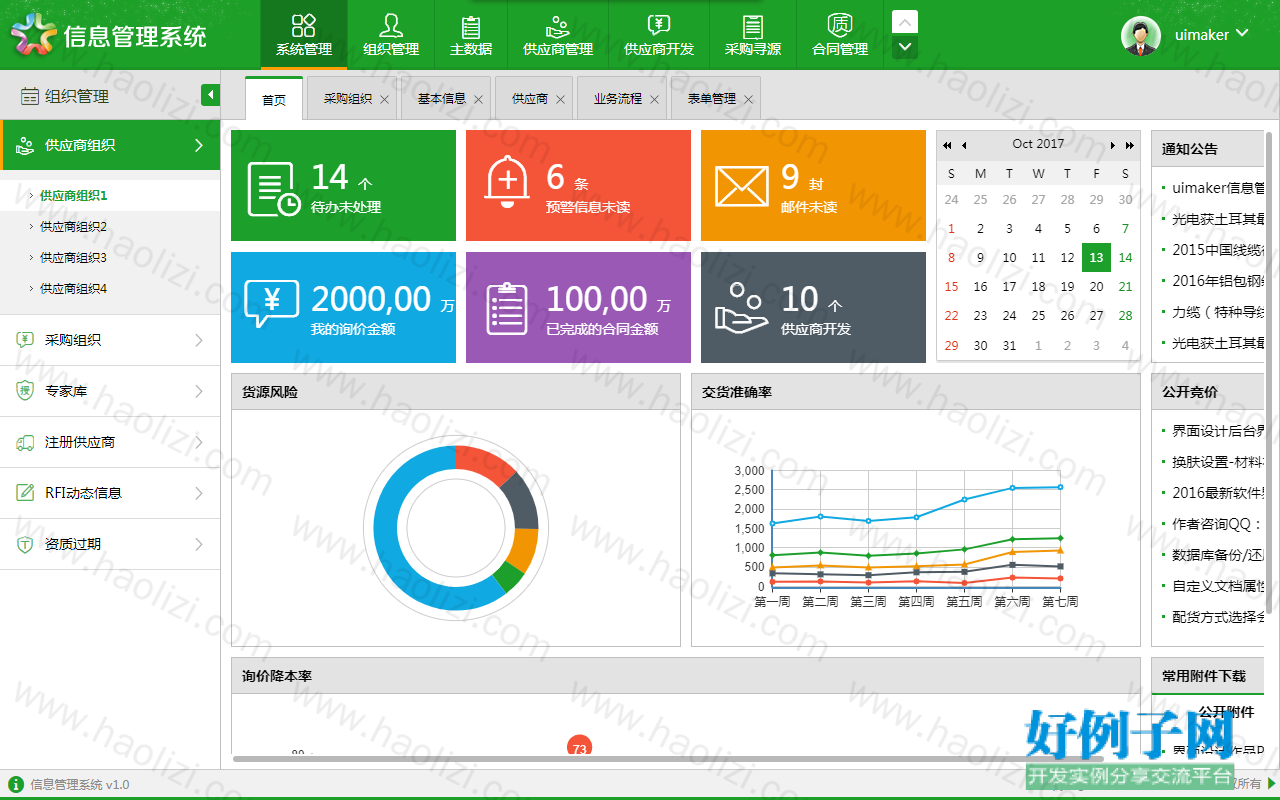Click the green play arrow in the status bar
Viewport: 1280px width, 800px height.
pos(1273,783)
